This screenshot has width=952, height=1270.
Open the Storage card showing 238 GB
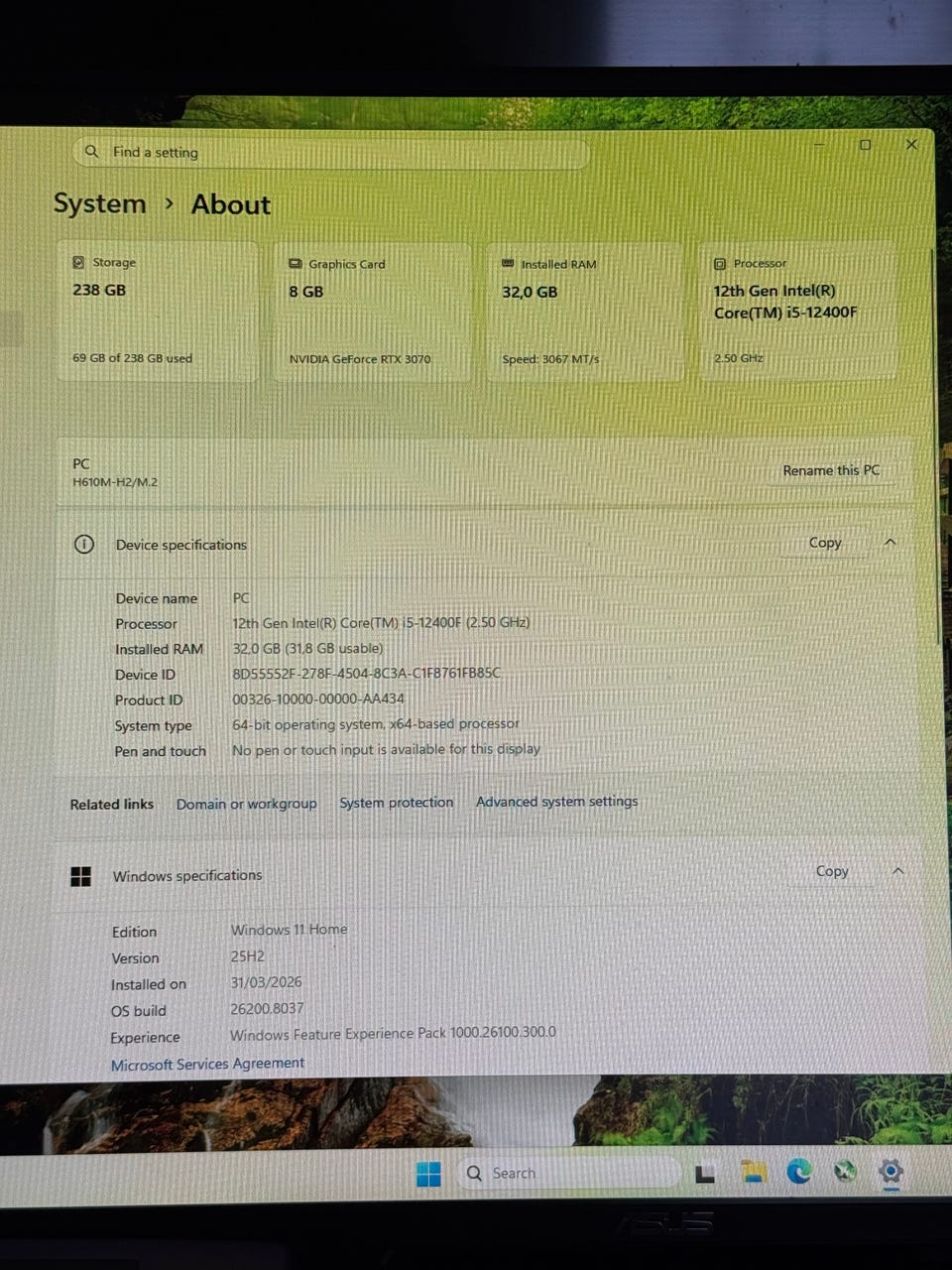point(158,312)
